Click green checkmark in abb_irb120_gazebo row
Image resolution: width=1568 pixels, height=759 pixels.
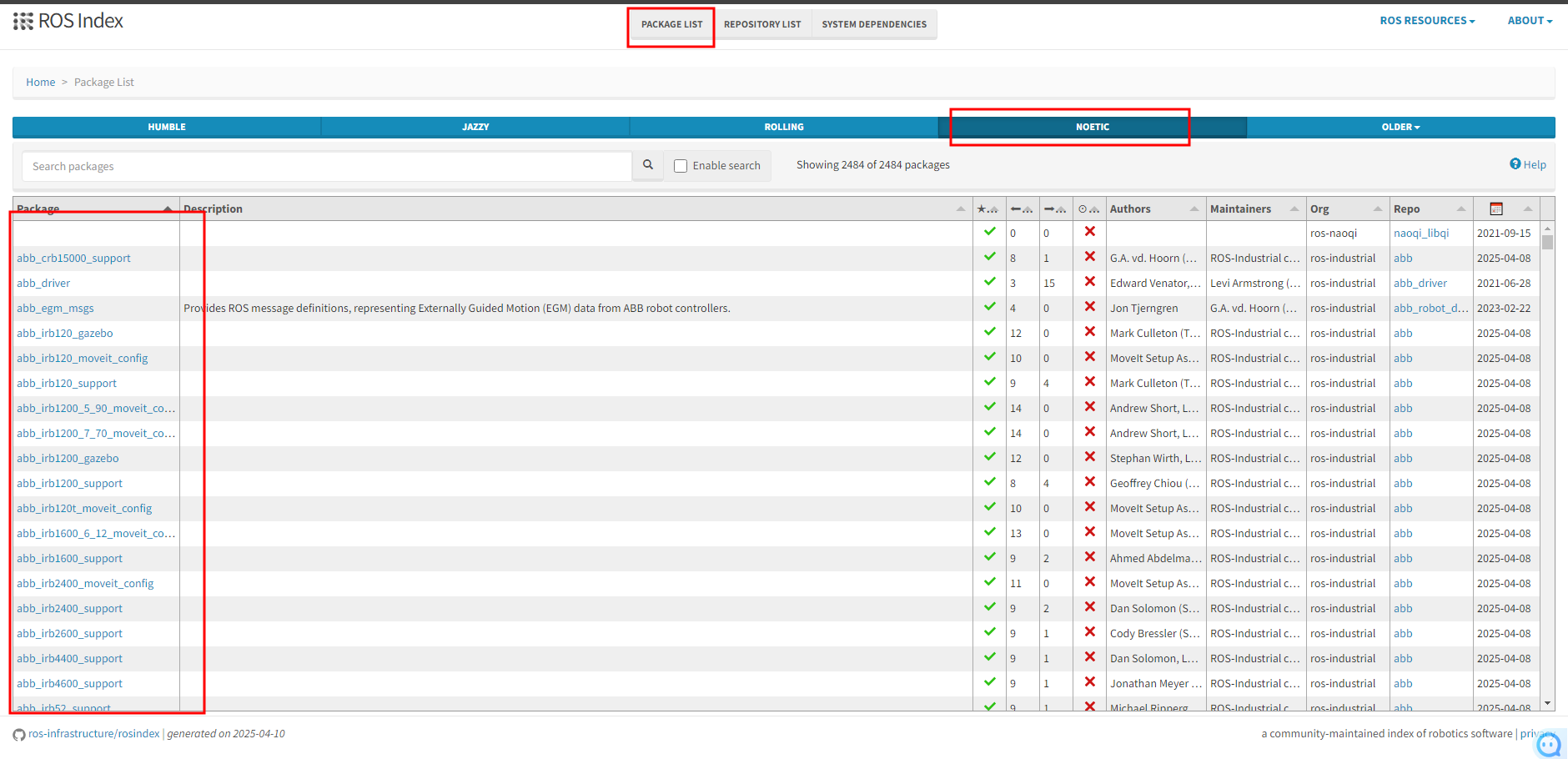click(990, 332)
